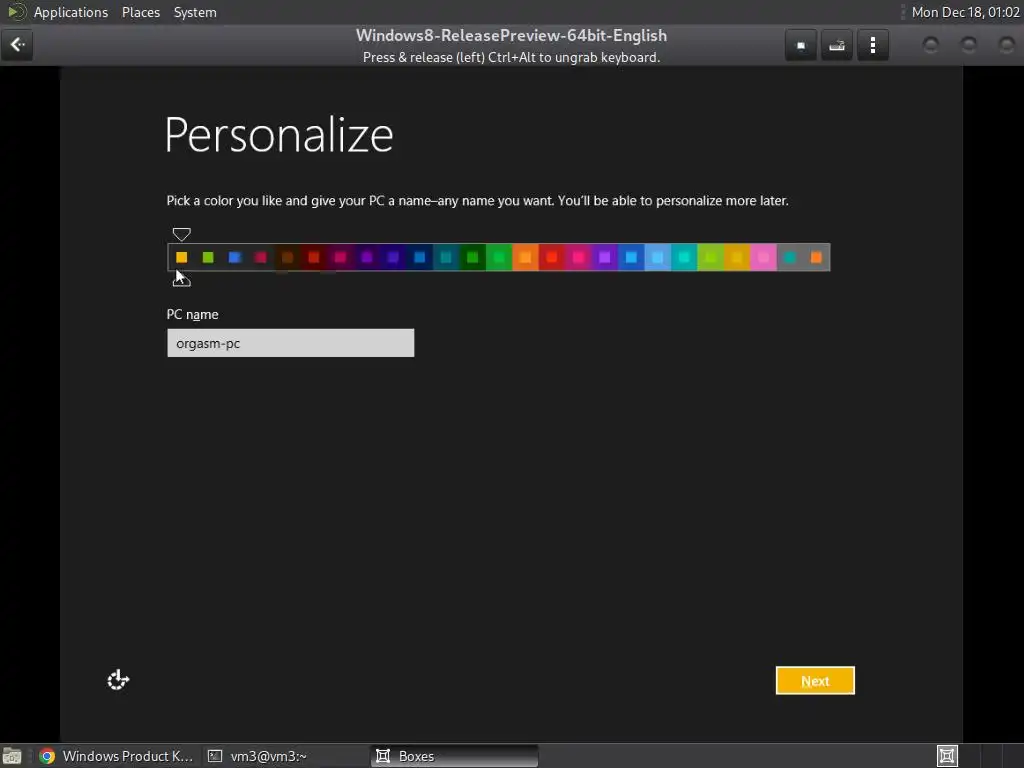1024x768 pixels.
Task: Pick the bright green color swatch
Action: pyautogui.click(x=499, y=257)
